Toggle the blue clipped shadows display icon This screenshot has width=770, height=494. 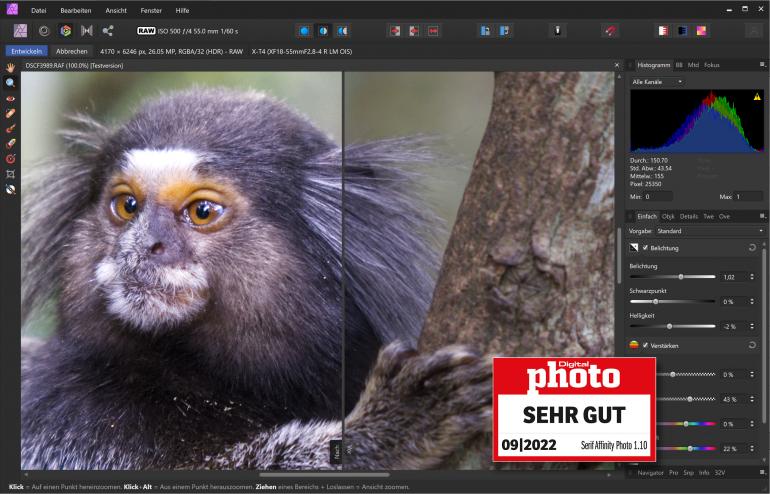[x=682, y=31]
